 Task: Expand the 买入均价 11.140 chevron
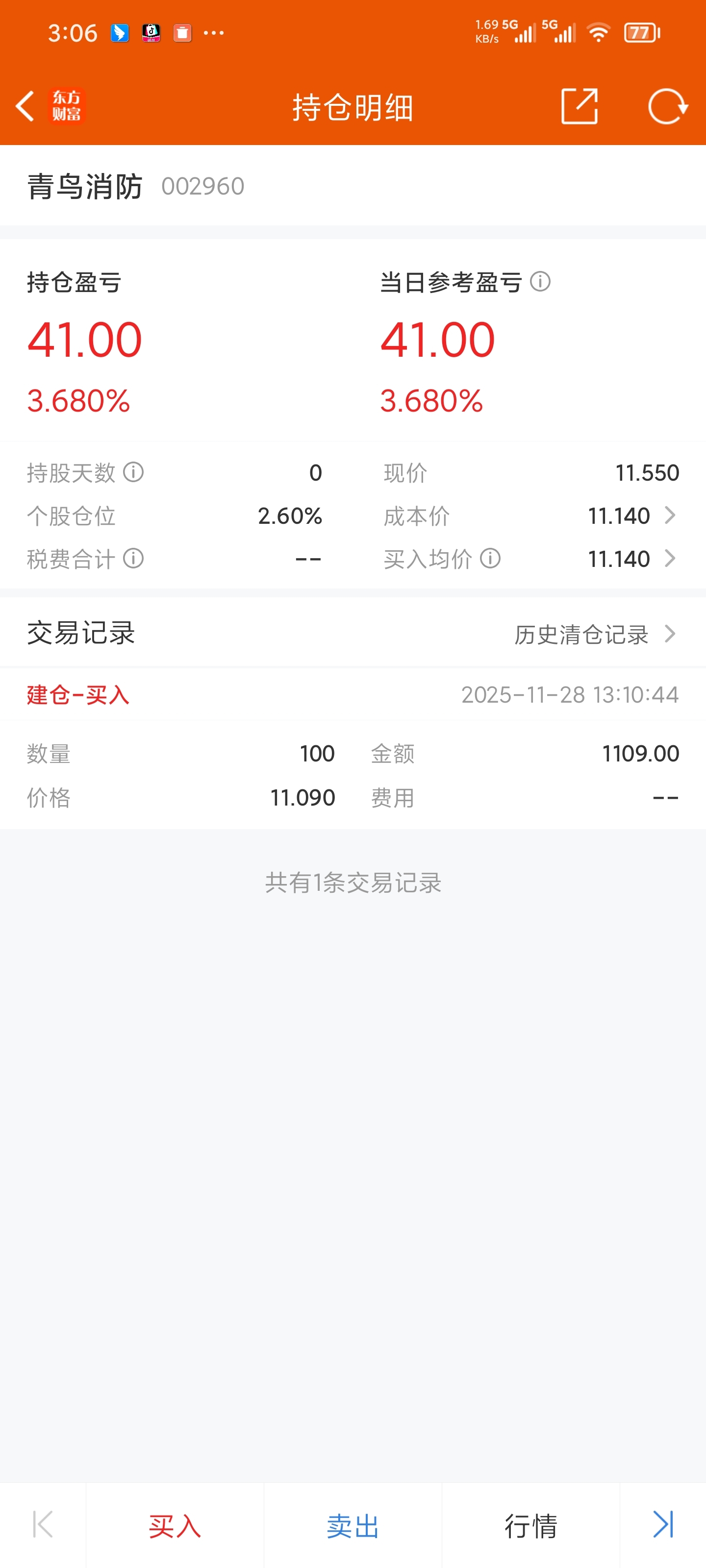[670, 558]
